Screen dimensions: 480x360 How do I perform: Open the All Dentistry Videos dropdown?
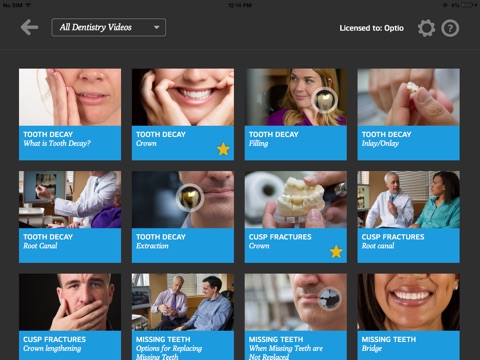tap(109, 27)
